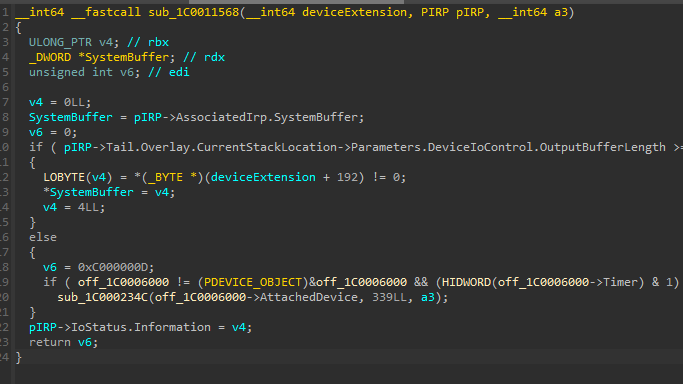Select the PIRP type in the signature
Screen dimensions: 683x384
[x=435, y=12]
